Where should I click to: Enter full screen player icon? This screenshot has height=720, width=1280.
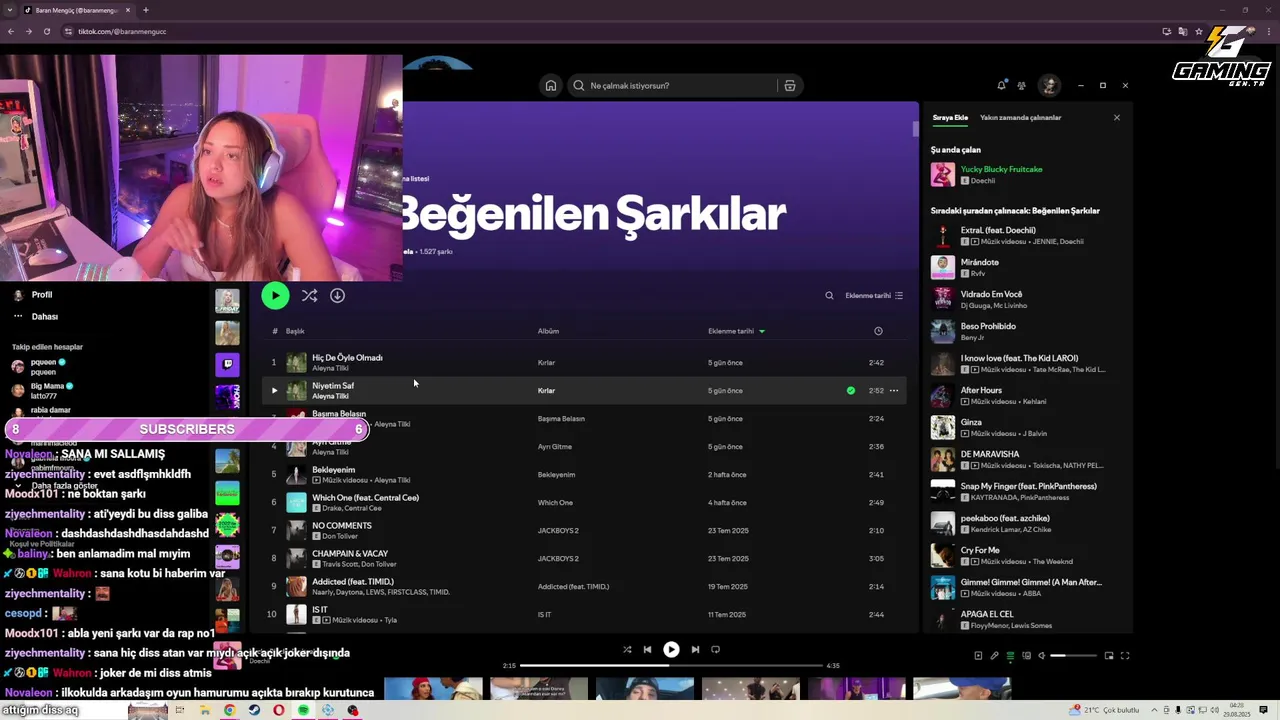(1125, 656)
